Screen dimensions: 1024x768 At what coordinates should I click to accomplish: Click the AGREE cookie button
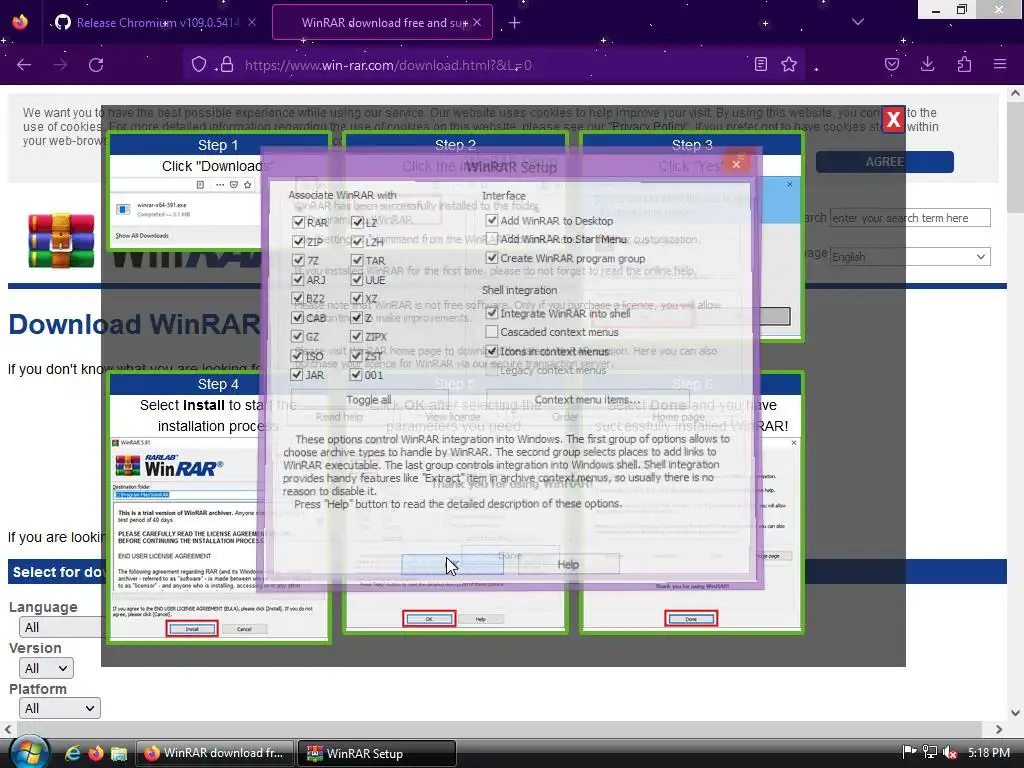point(885,162)
